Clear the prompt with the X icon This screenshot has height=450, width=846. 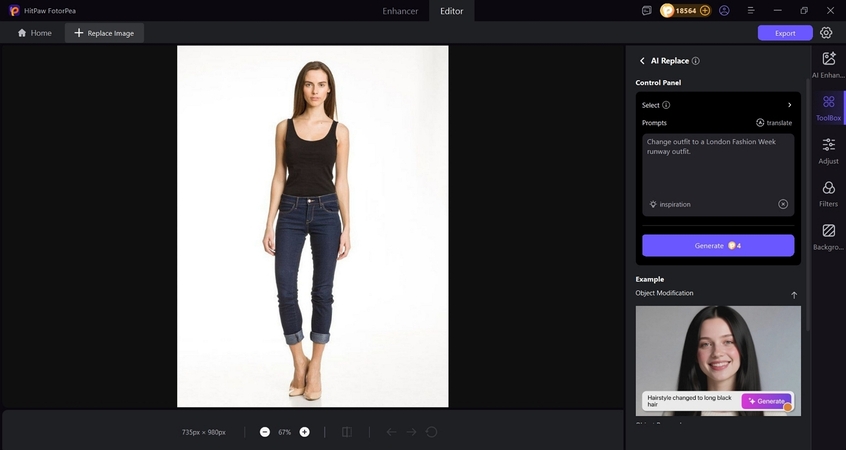(x=783, y=204)
